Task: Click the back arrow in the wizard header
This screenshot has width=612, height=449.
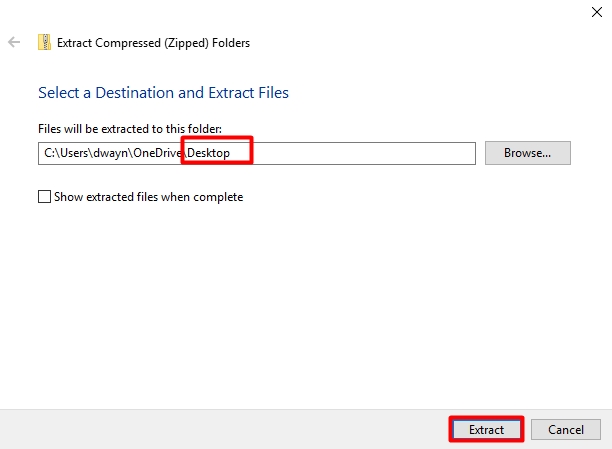Action: (x=14, y=42)
